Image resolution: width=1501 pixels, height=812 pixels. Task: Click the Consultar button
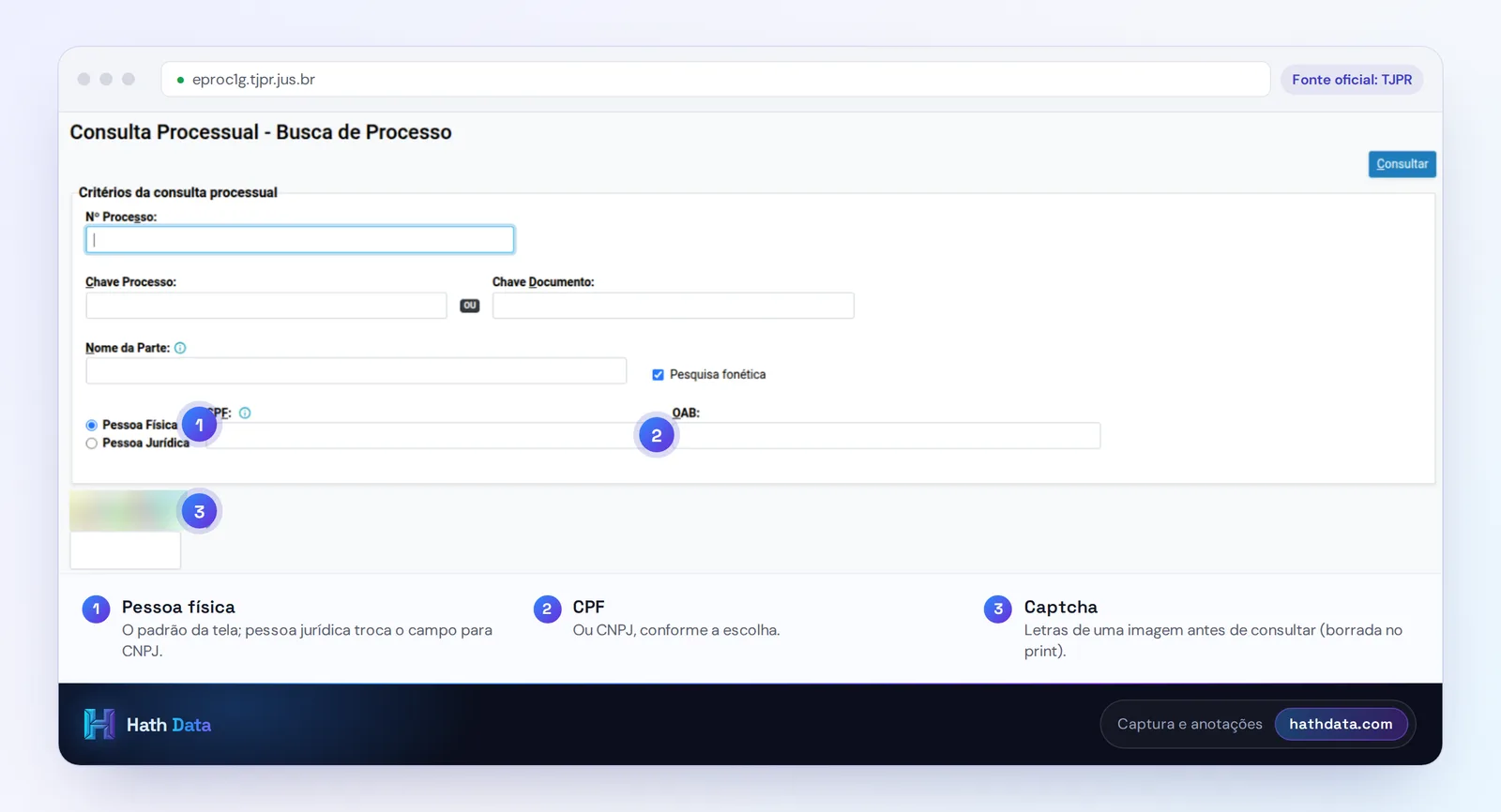pyautogui.click(x=1402, y=164)
